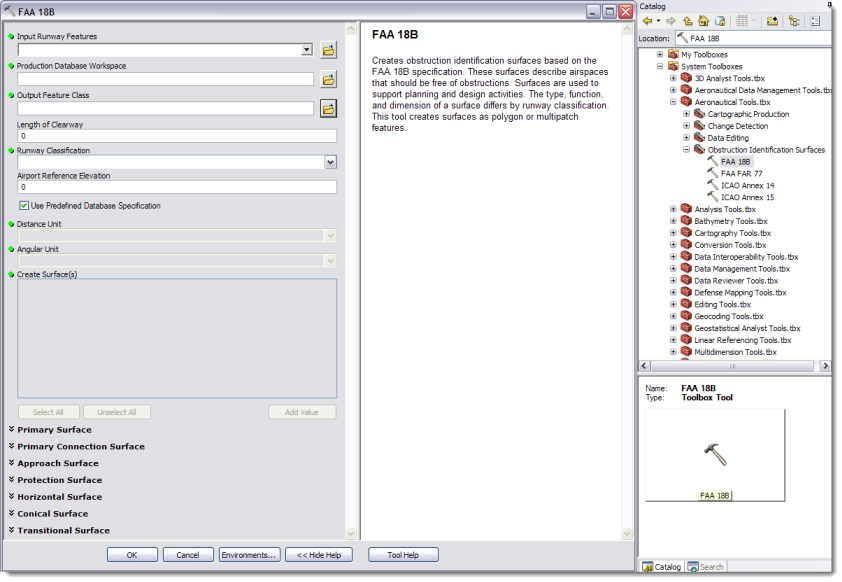Open the Input Runway Features dropdown
Image resolution: width=842 pixels, height=582 pixels.
[307, 50]
